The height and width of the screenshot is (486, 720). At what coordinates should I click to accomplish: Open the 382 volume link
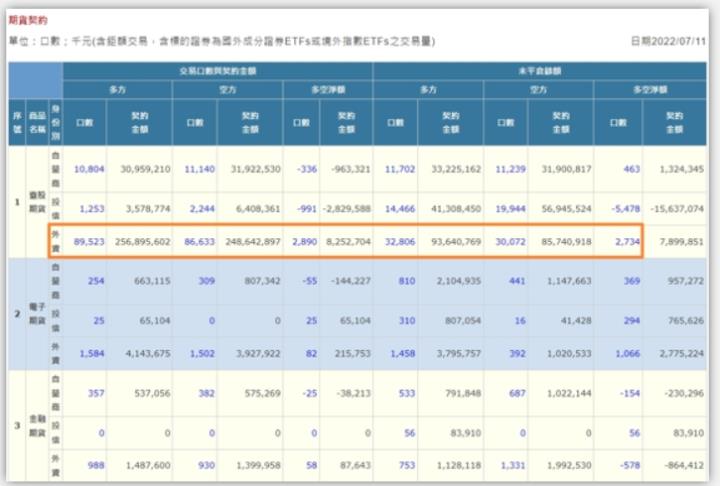(x=206, y=393)
